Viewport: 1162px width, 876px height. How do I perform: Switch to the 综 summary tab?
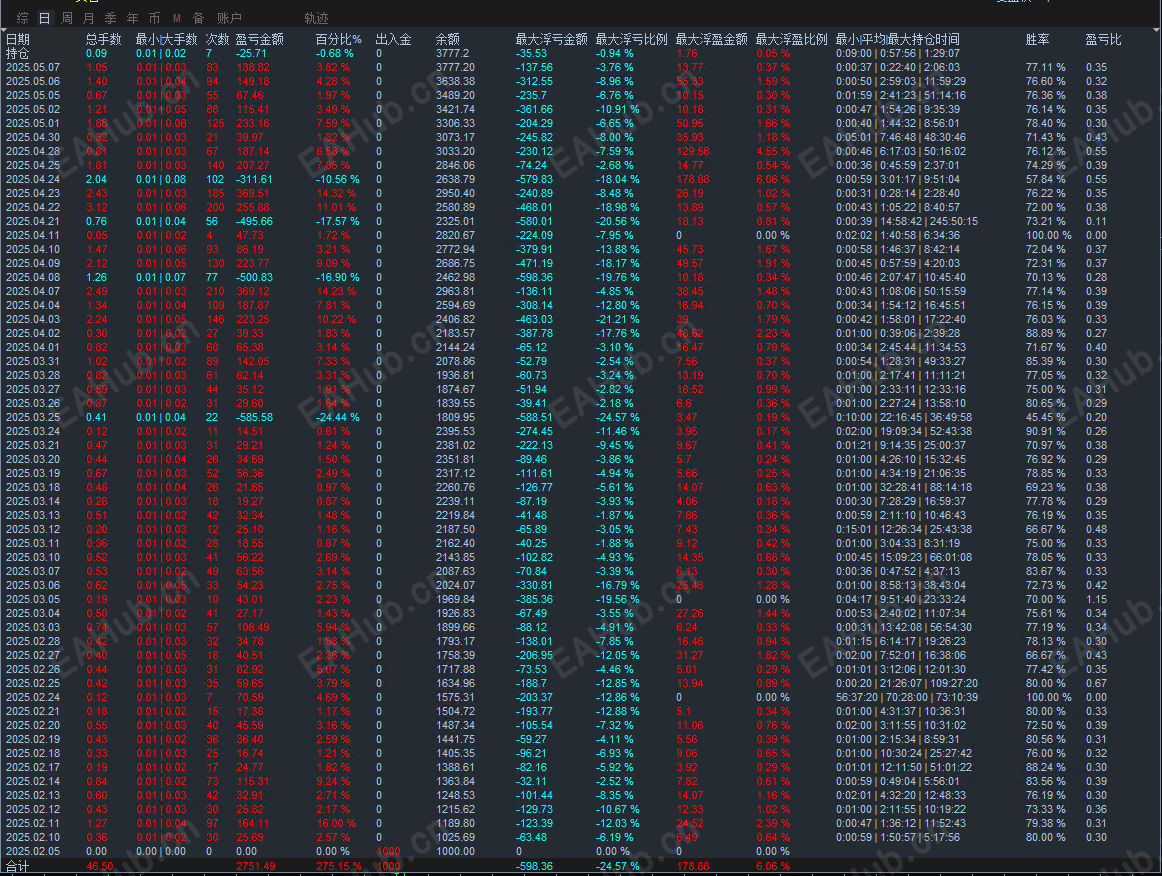22,18
